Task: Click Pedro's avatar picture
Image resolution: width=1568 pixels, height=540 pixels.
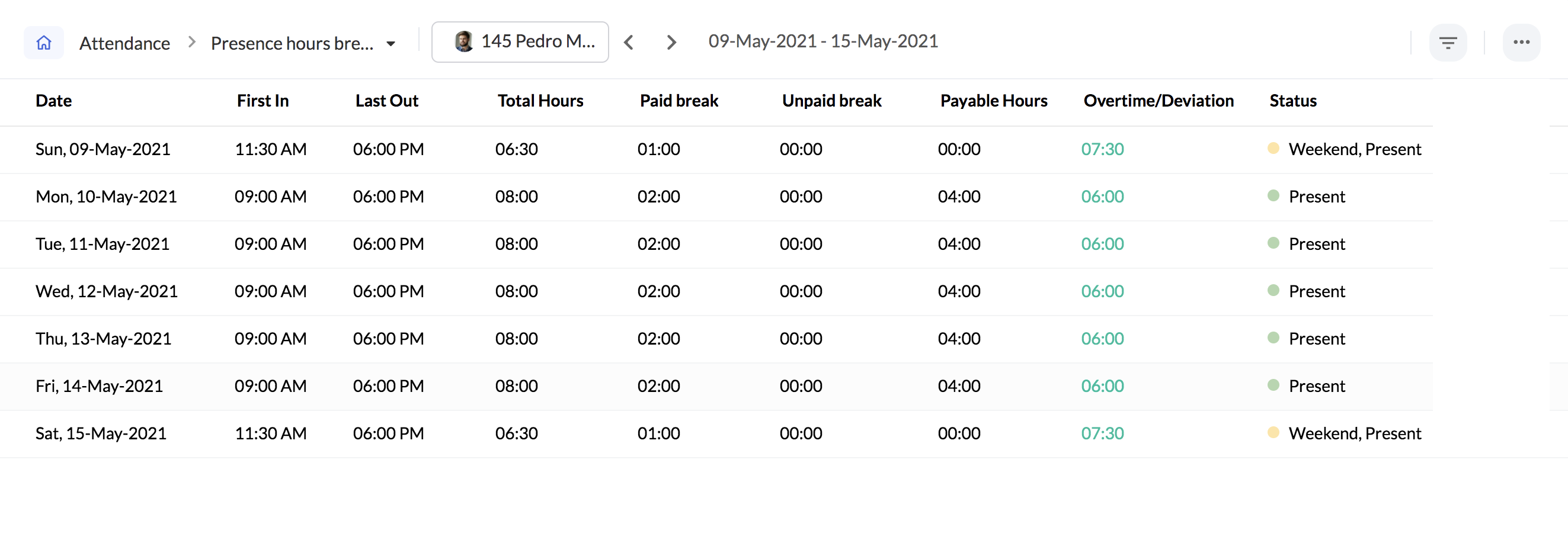Action: tap(464, 41)
